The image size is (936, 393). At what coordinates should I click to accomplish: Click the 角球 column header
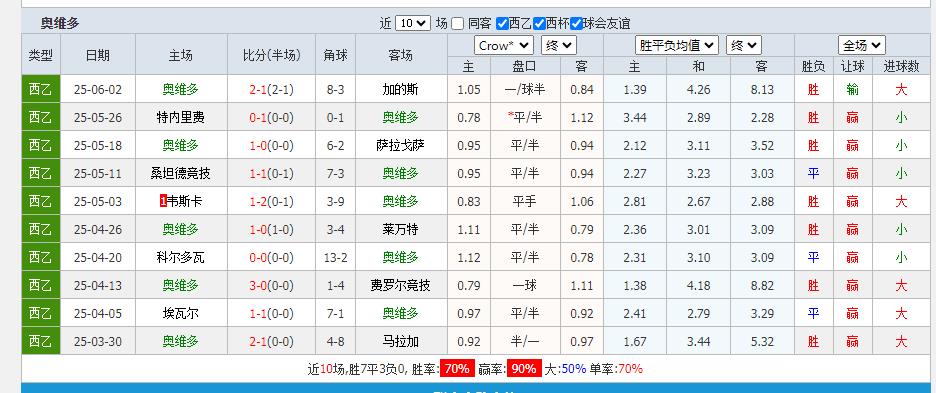(x=335, y=55)
